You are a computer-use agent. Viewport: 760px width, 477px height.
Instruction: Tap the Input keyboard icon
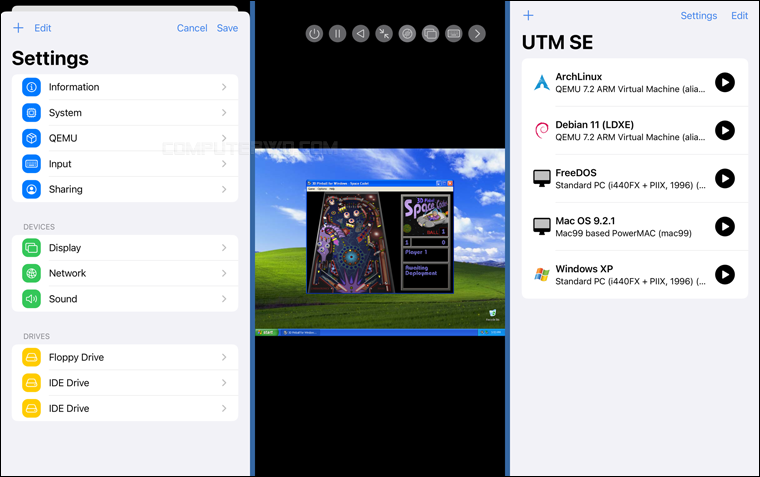click(32, 164)
